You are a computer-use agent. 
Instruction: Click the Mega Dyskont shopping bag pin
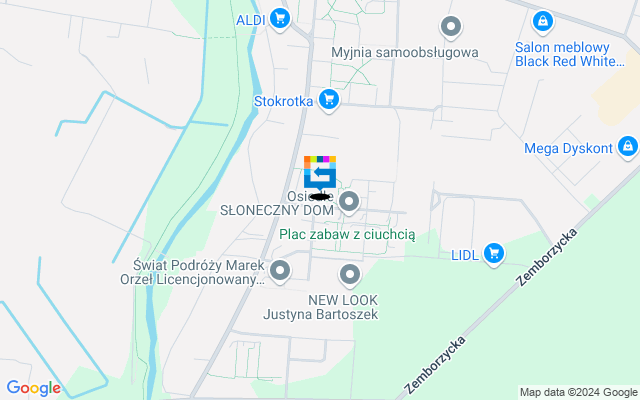(x=628, y=147)
